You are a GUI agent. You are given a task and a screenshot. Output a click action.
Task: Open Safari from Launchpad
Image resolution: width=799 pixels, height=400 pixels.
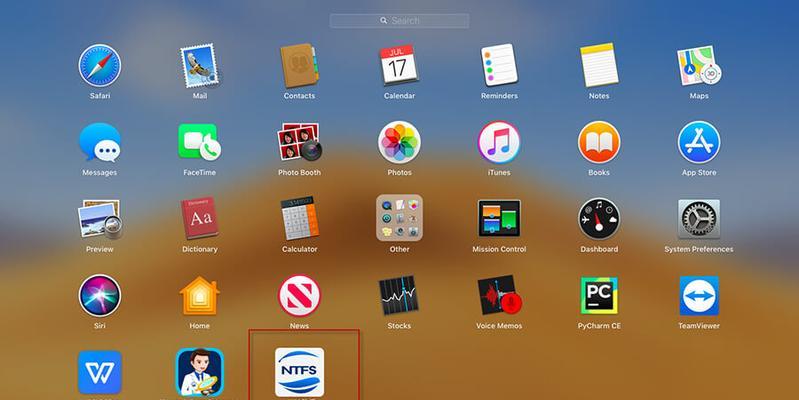click(100, 66)
